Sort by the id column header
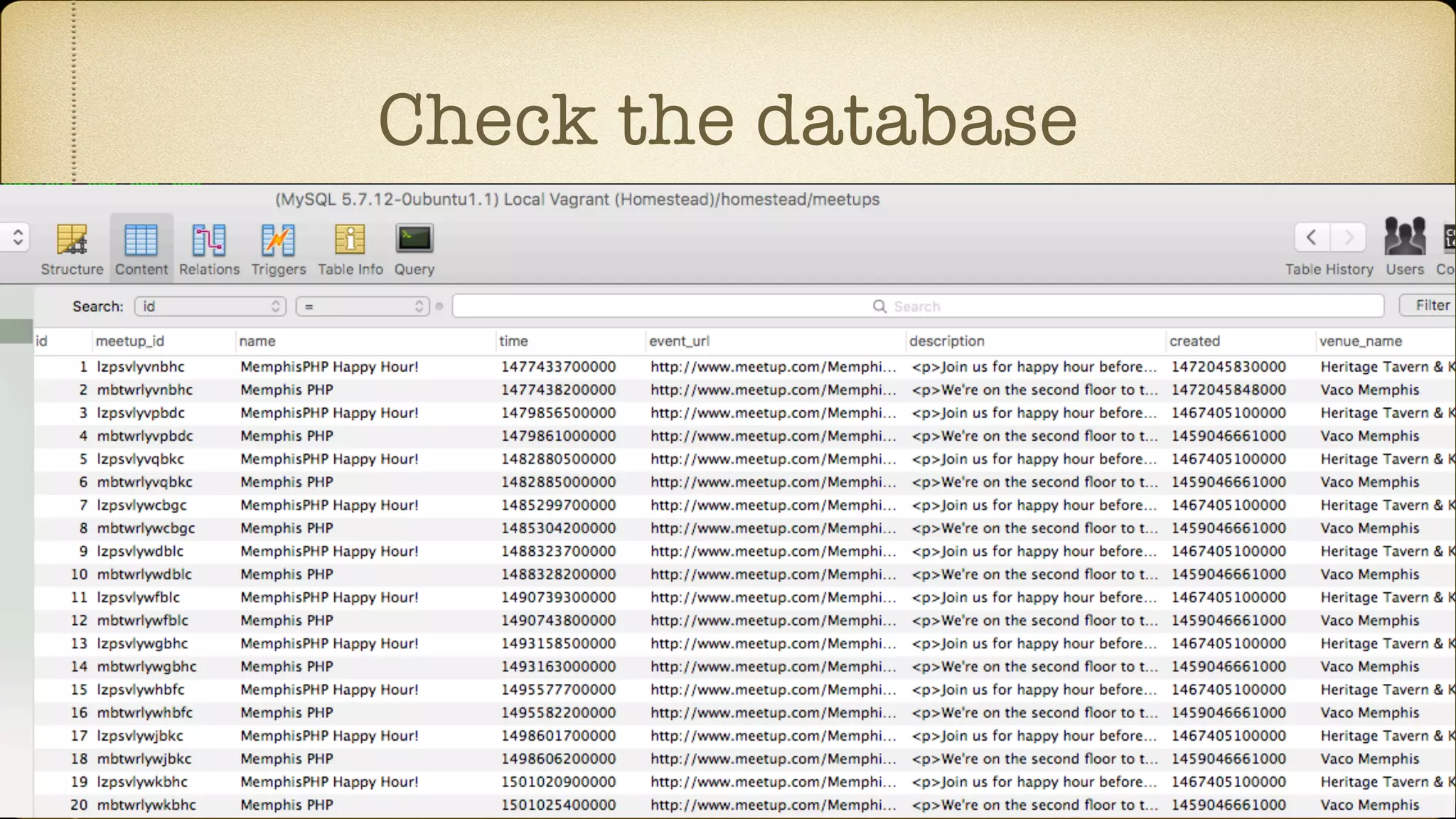Viewport: 1456px width, 819px height. (63, 341)
